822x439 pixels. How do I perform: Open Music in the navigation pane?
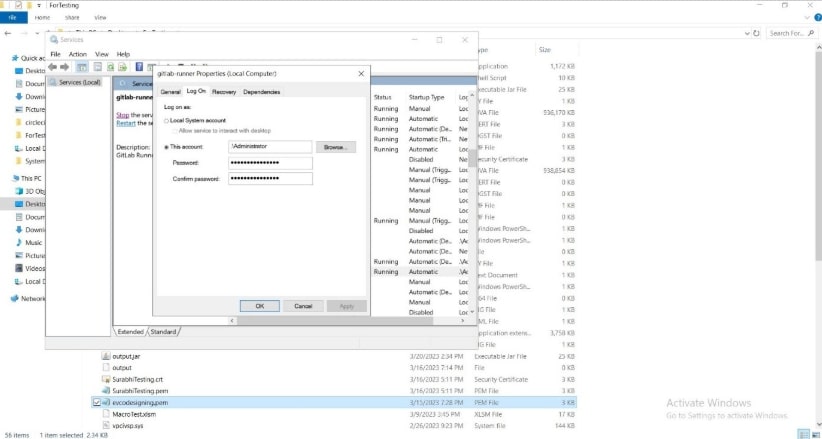click(29, 243)
